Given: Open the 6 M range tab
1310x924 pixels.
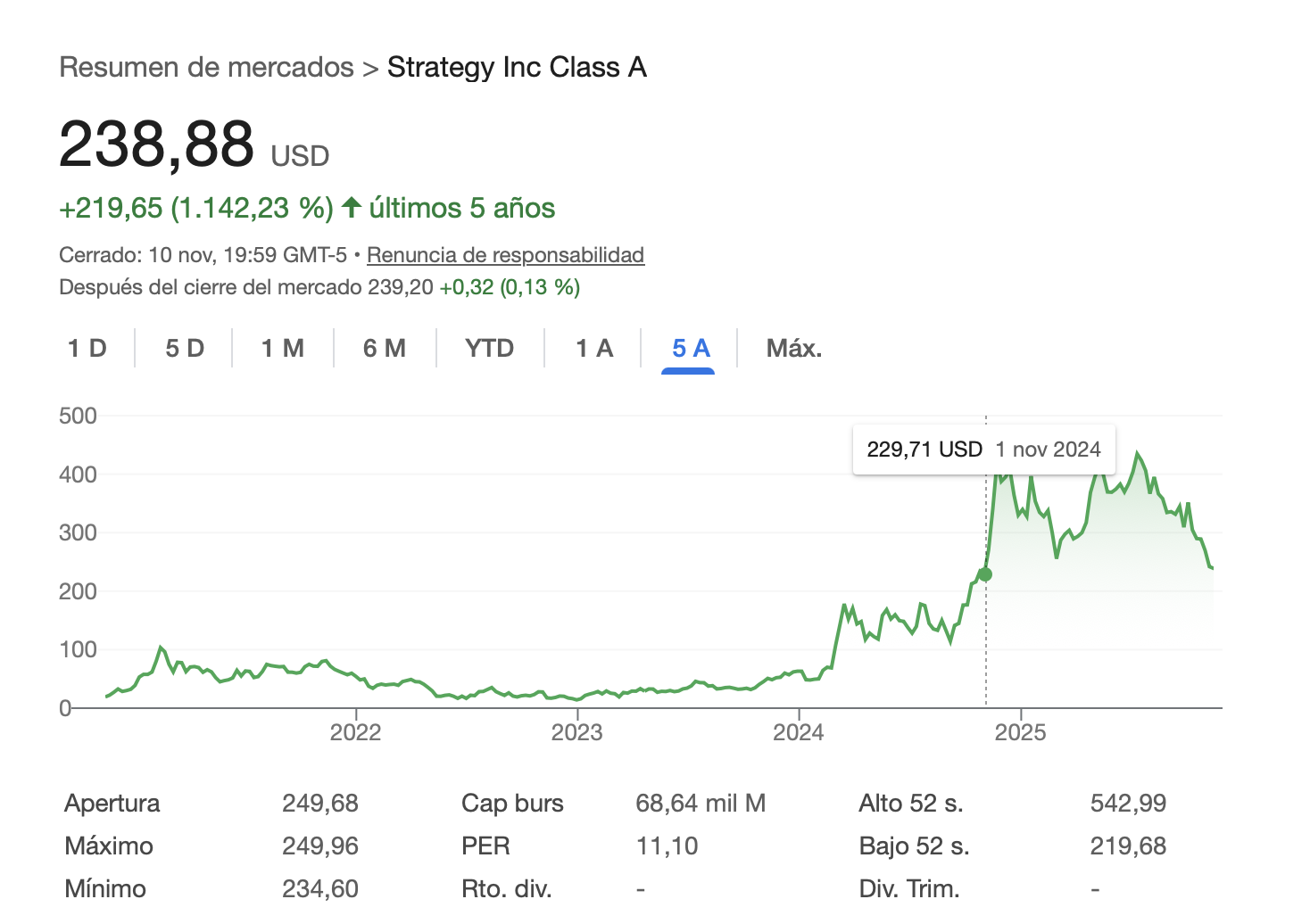Looking at the screenshot, I should click(x=385, y=348).
